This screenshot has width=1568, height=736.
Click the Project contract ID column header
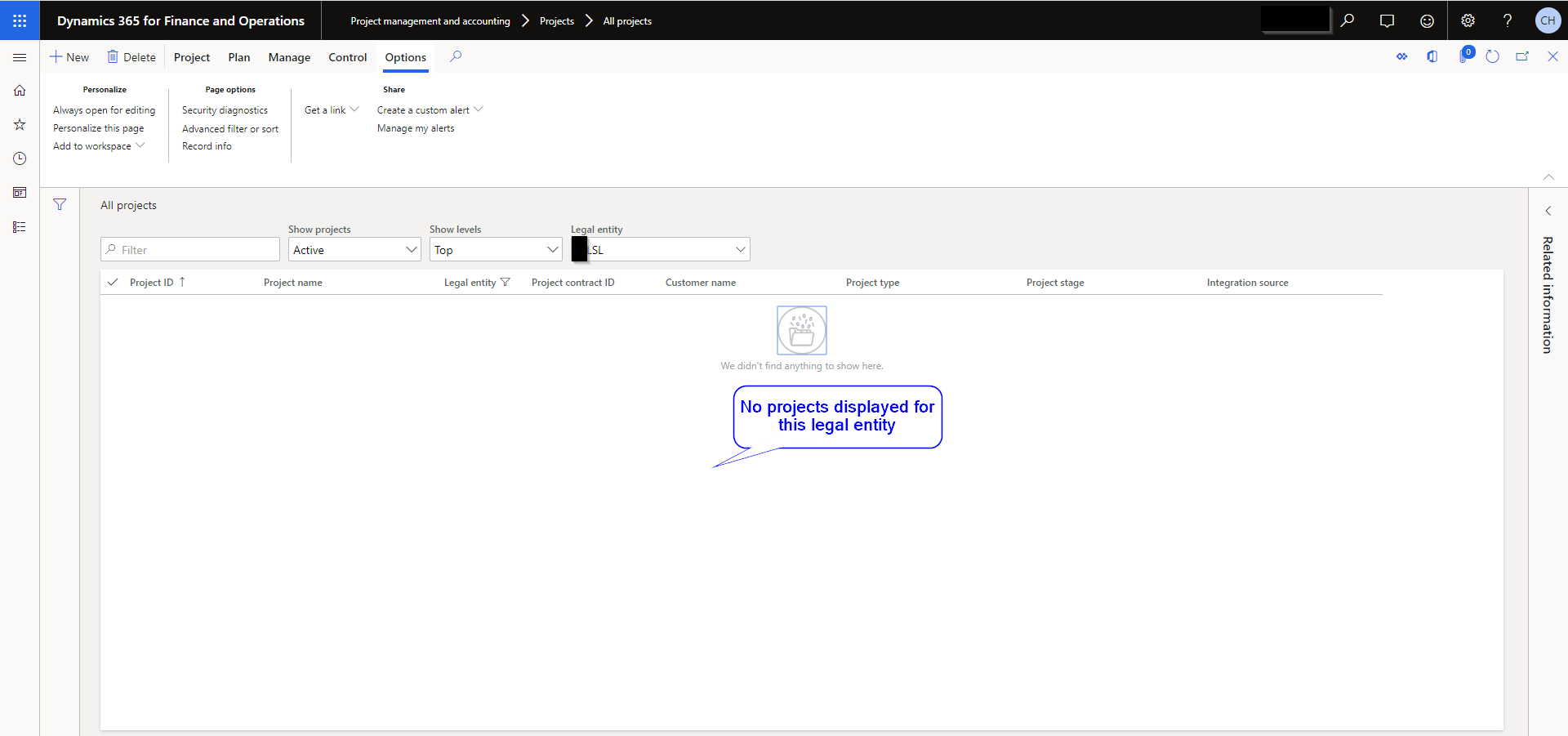click(572, 283)
